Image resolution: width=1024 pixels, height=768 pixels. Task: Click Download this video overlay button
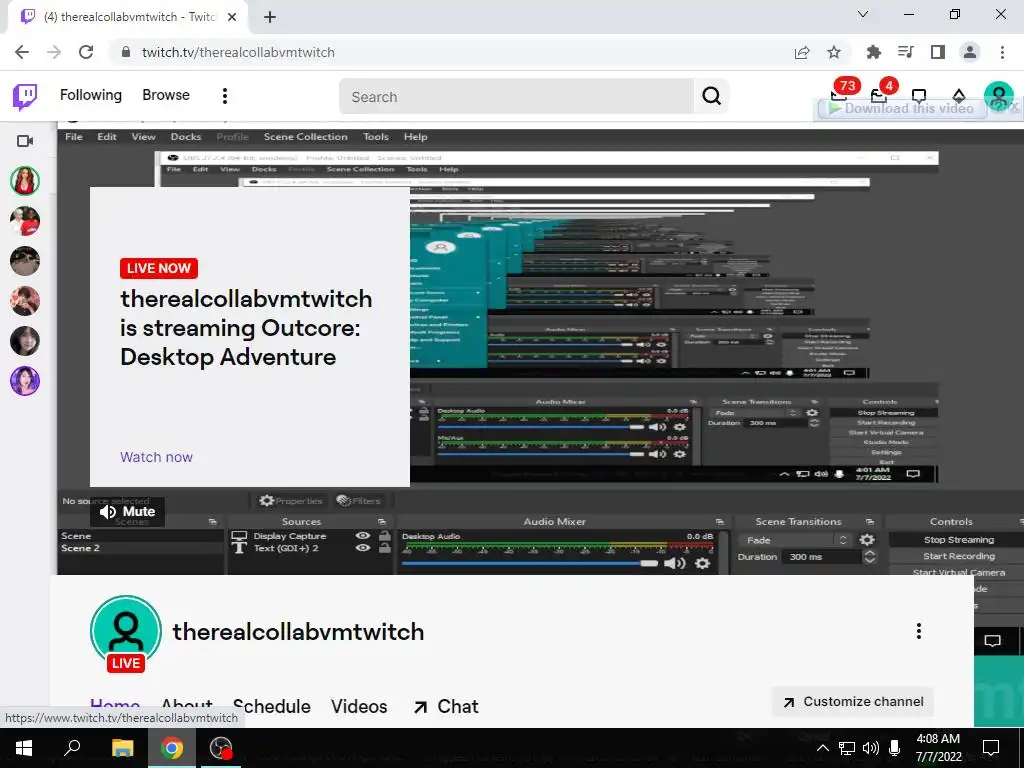tap(901, 108)
